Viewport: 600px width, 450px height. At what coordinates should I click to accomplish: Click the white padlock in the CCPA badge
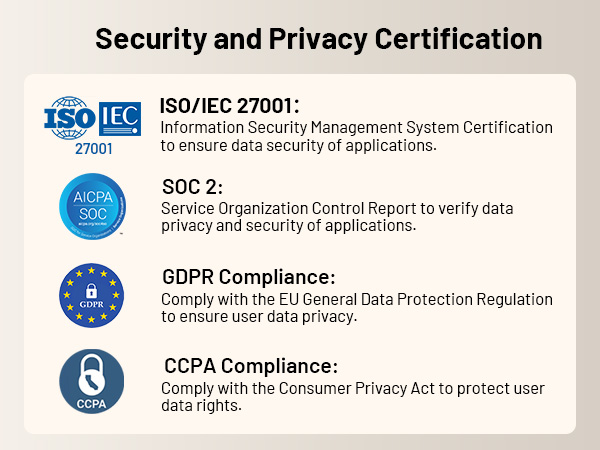point(91,372)
